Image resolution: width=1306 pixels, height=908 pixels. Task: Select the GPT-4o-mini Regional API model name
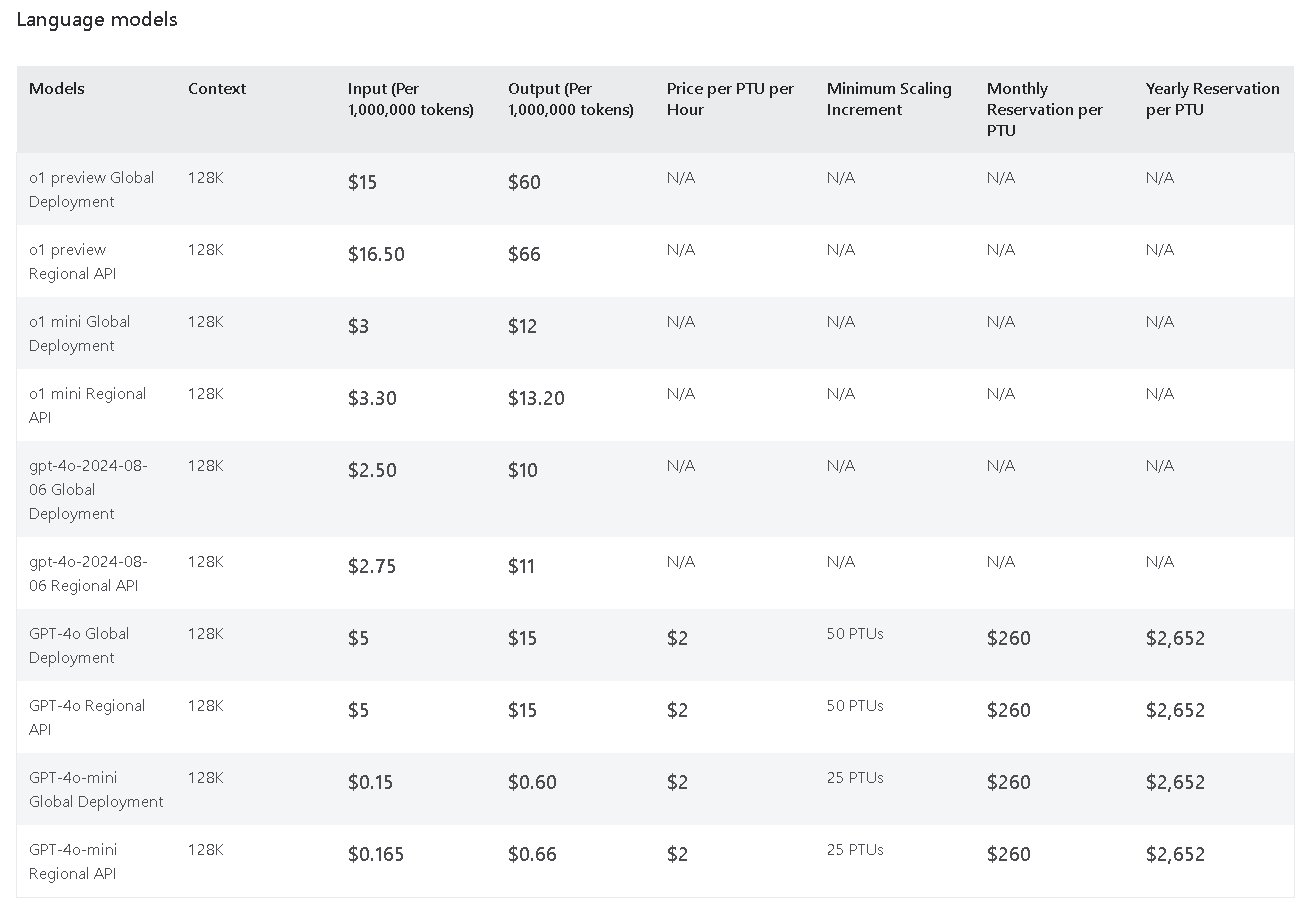[x=73, y=862]
